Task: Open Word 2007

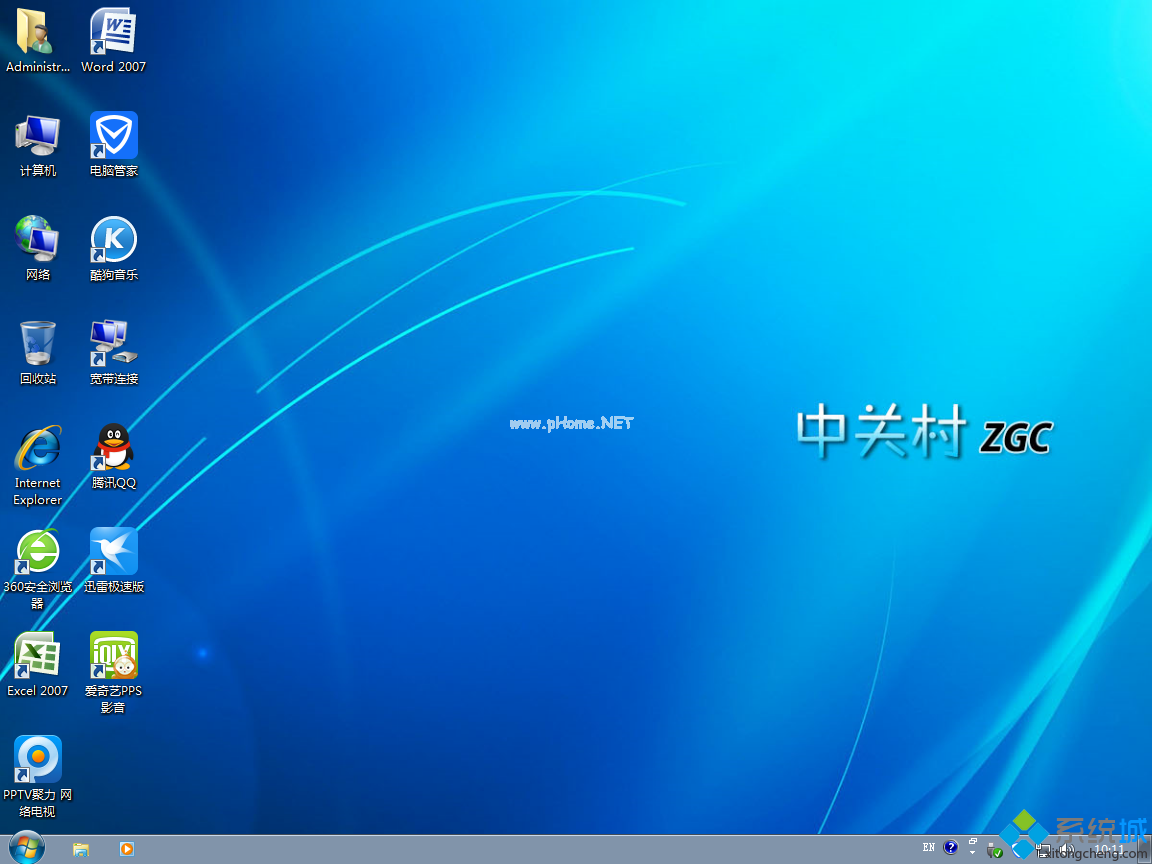Action: click(113, 30)
